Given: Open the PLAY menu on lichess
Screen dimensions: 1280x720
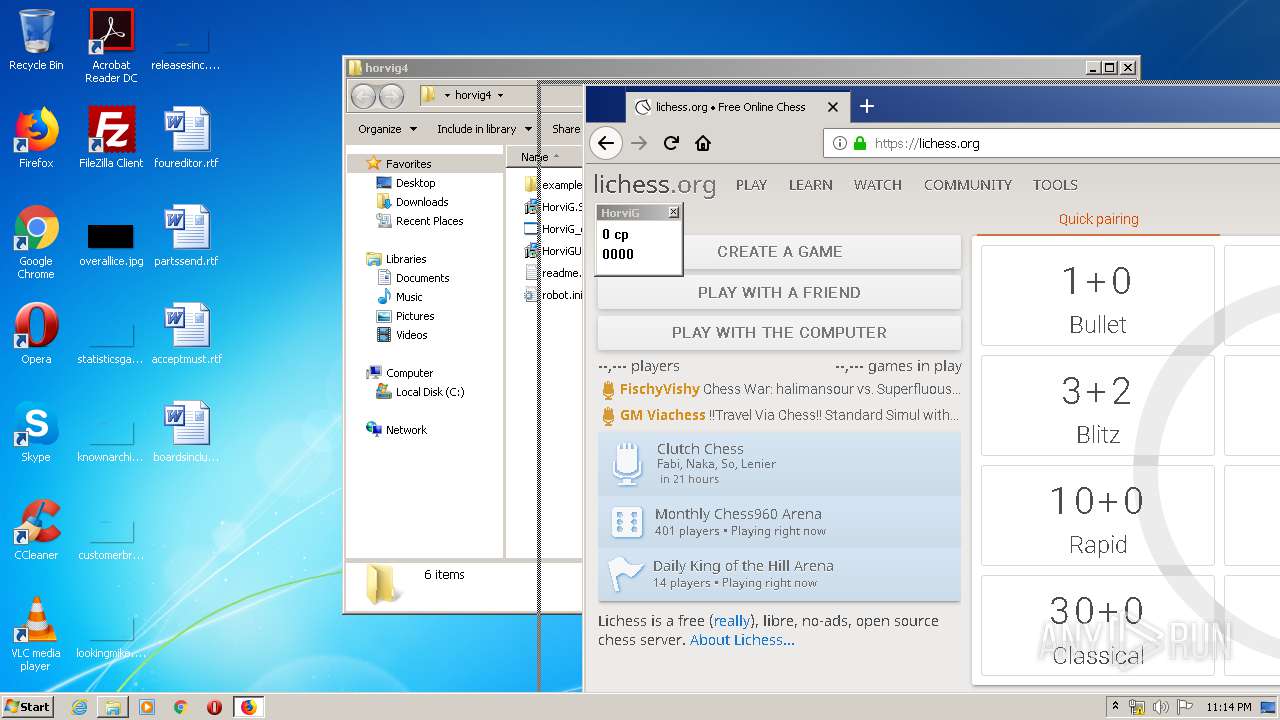Looking at the screenshot, I should (751, 185).
